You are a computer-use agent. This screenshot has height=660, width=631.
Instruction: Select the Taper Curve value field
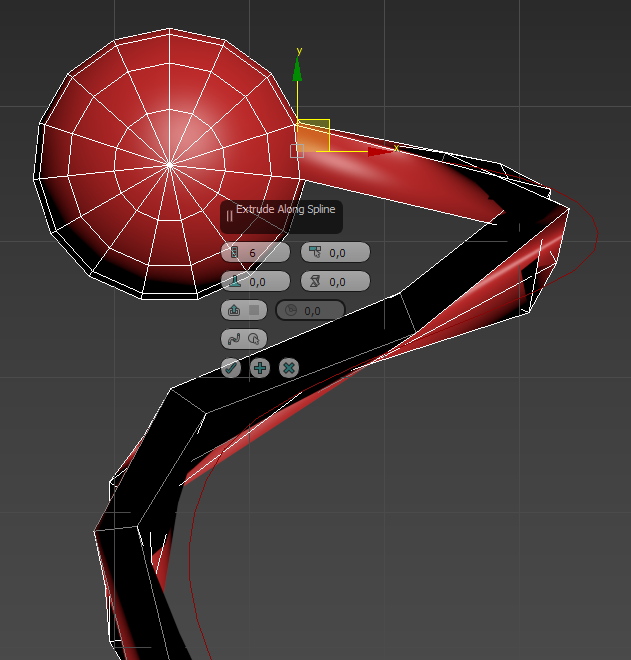(256, 281)
